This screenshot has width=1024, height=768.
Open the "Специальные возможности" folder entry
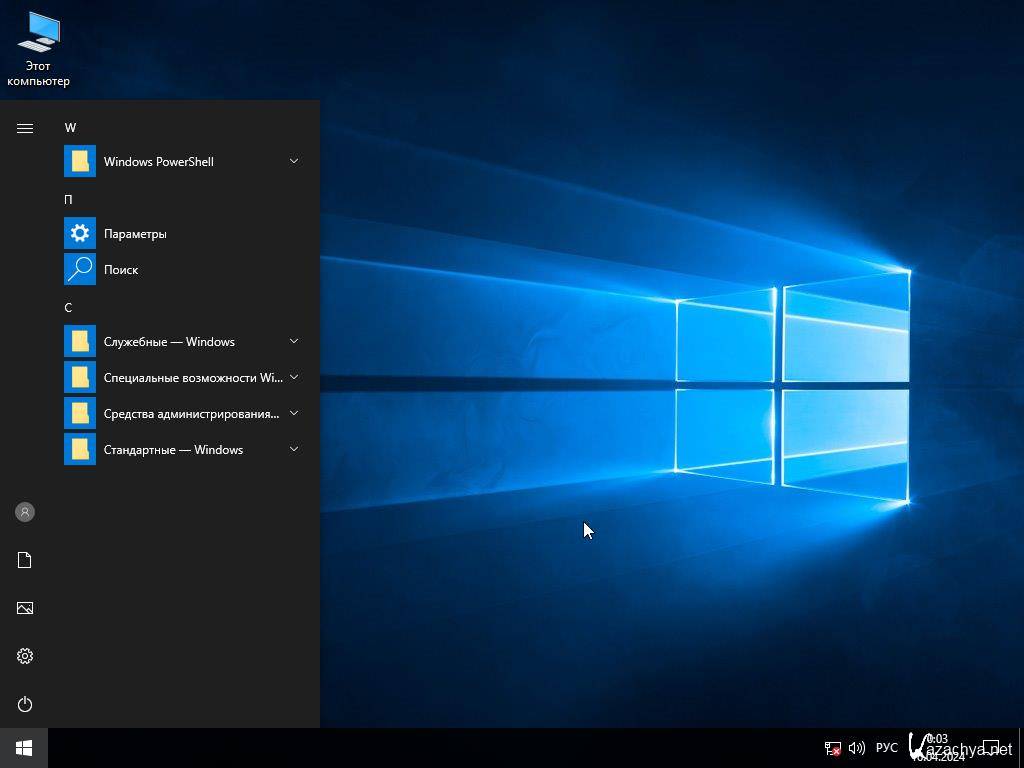tap(180, 378)
